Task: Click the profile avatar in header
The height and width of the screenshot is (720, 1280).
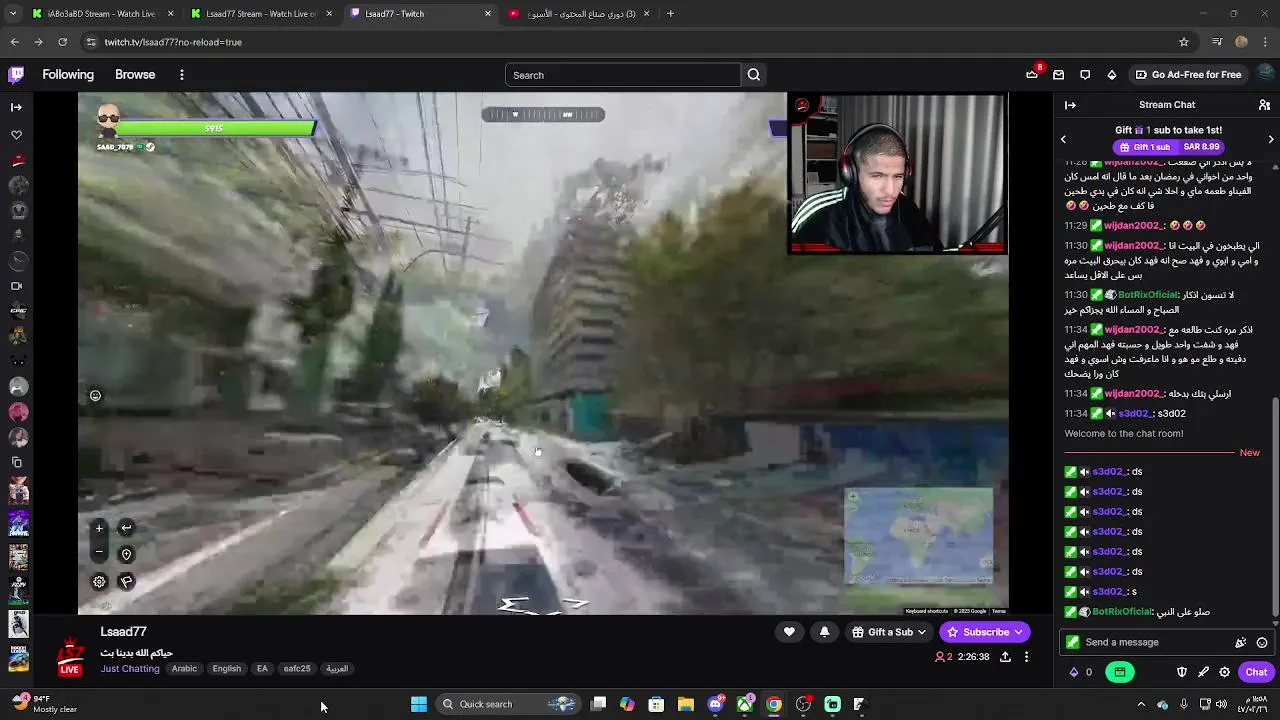Action: tap(1266, 75)
